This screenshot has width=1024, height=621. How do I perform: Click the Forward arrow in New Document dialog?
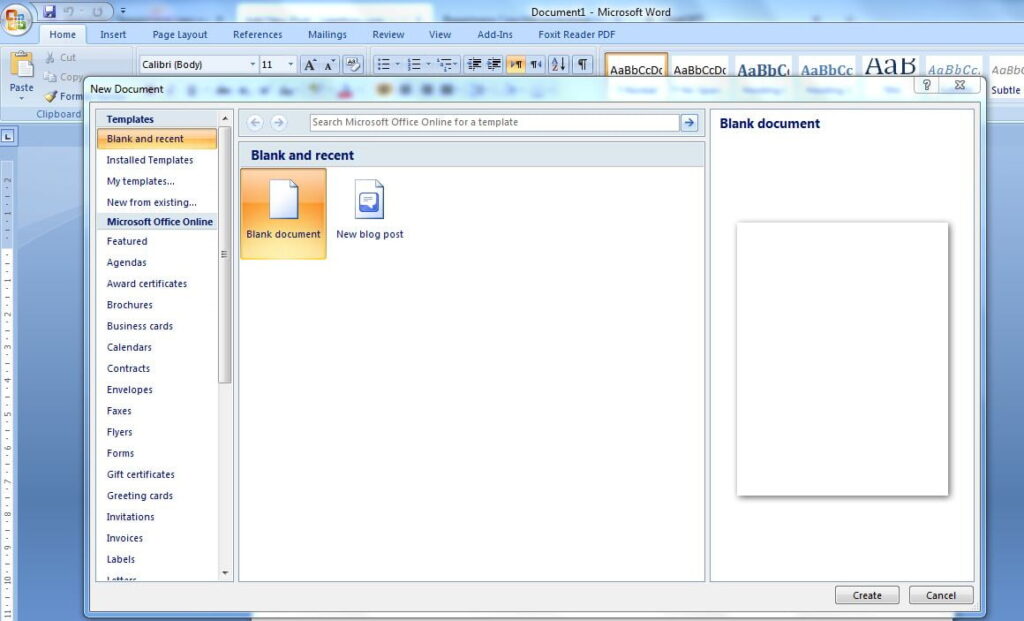(278, 122)
